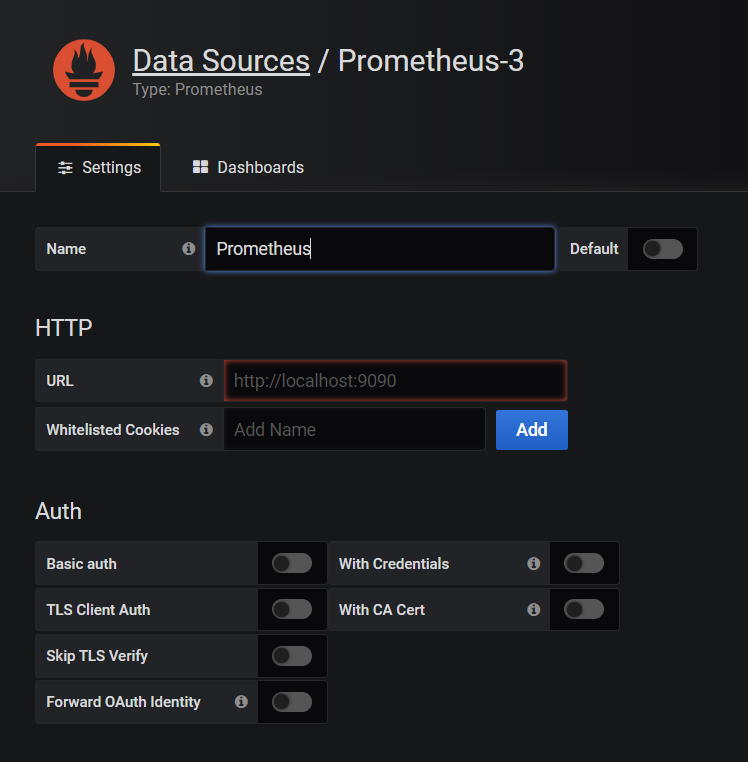748x762 pixels.
Task: Click the With CA Cert label text
Action: pos(382,610)
